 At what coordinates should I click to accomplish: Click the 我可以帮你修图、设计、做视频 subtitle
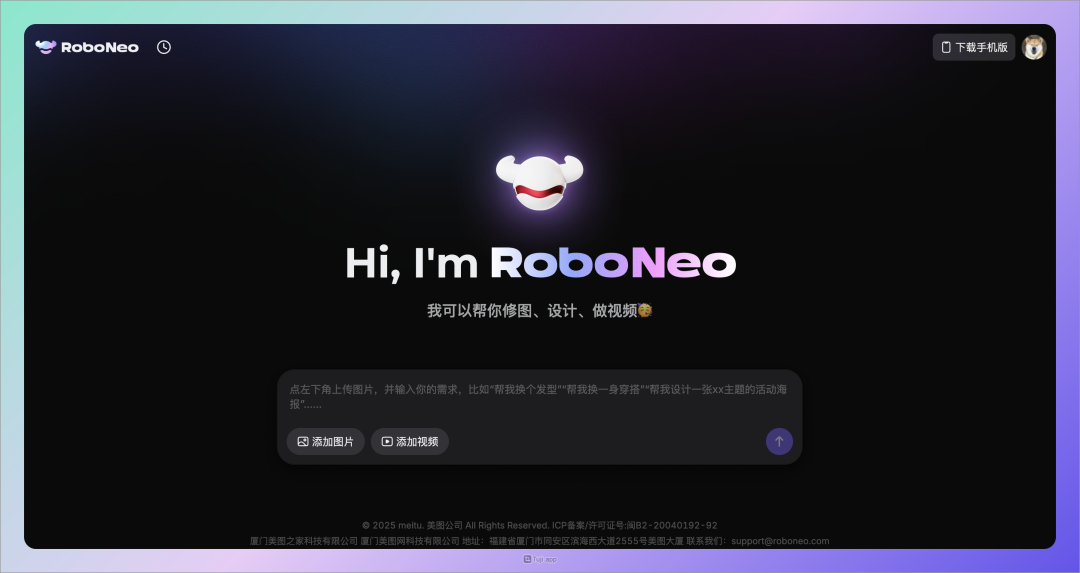pos(539,311)
